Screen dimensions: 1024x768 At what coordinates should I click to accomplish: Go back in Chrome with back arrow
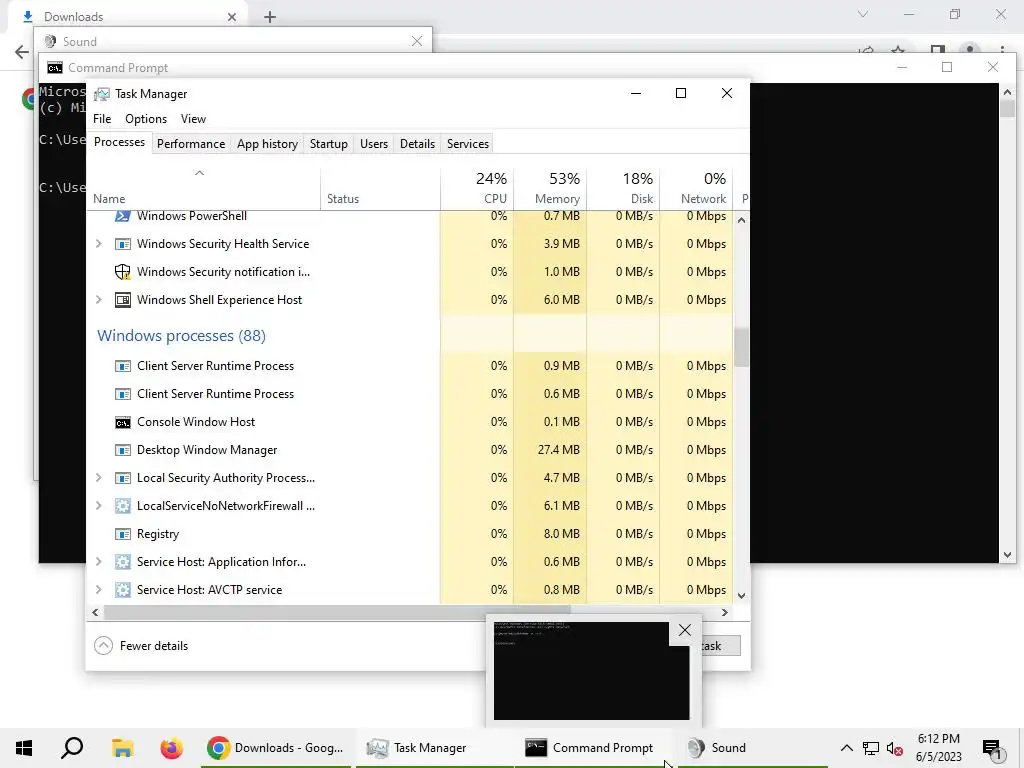[22, 52]
